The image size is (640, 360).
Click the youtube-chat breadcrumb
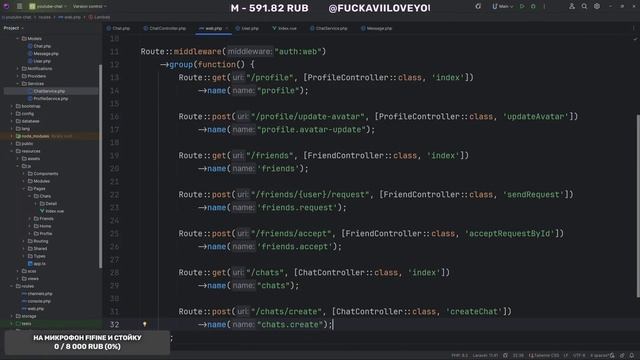(x=16, y=17)
